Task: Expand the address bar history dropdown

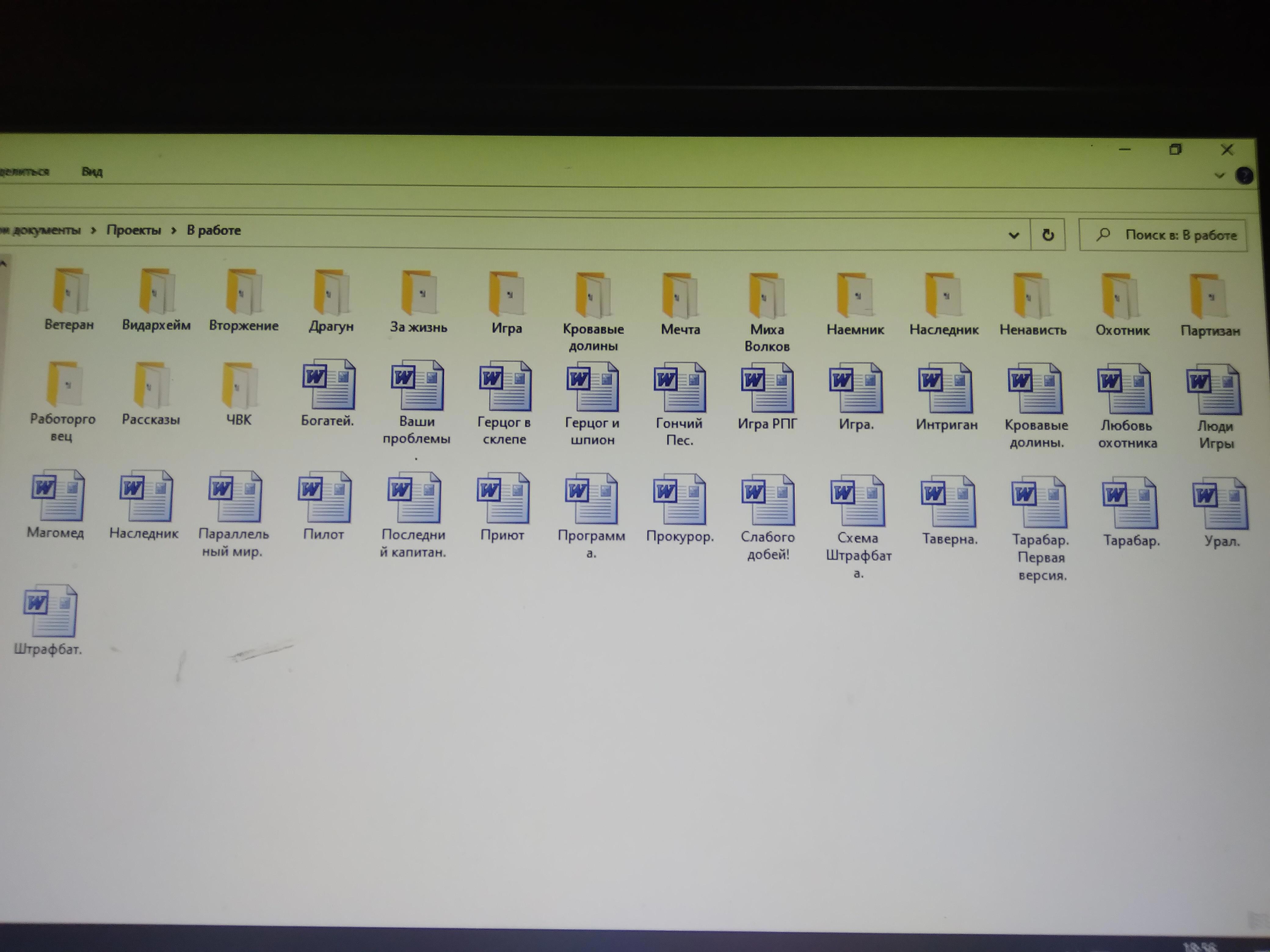Action: (1014, 235)
